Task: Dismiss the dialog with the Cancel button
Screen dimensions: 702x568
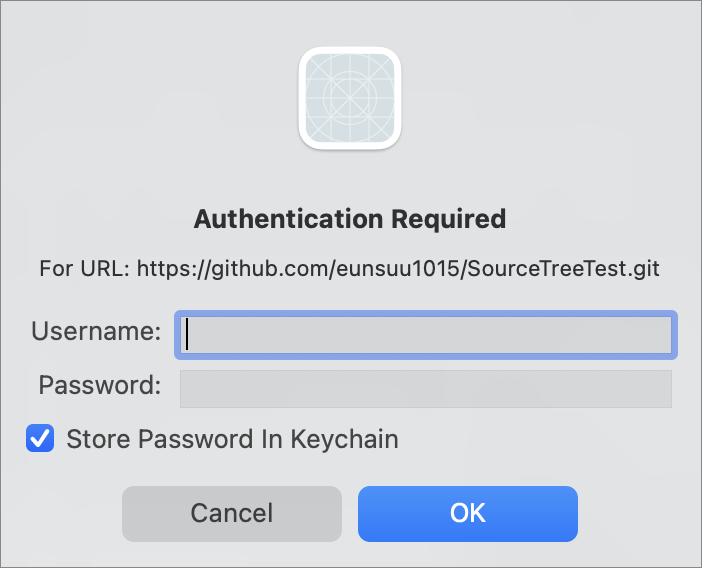Action: pos(232,513)
